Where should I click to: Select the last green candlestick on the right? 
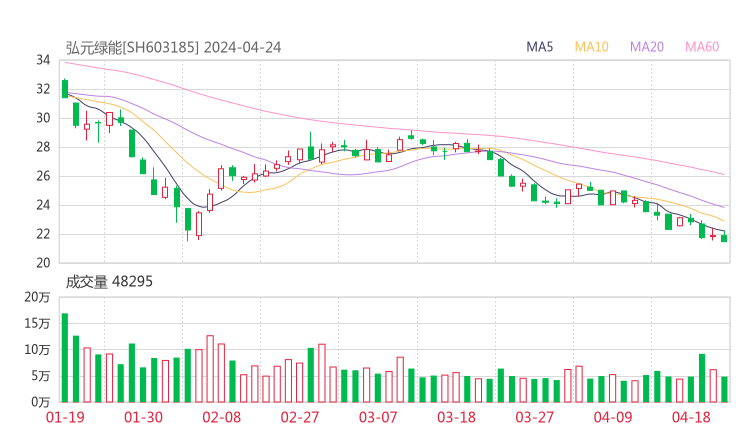pyautogui.click(x=724, y=238)
